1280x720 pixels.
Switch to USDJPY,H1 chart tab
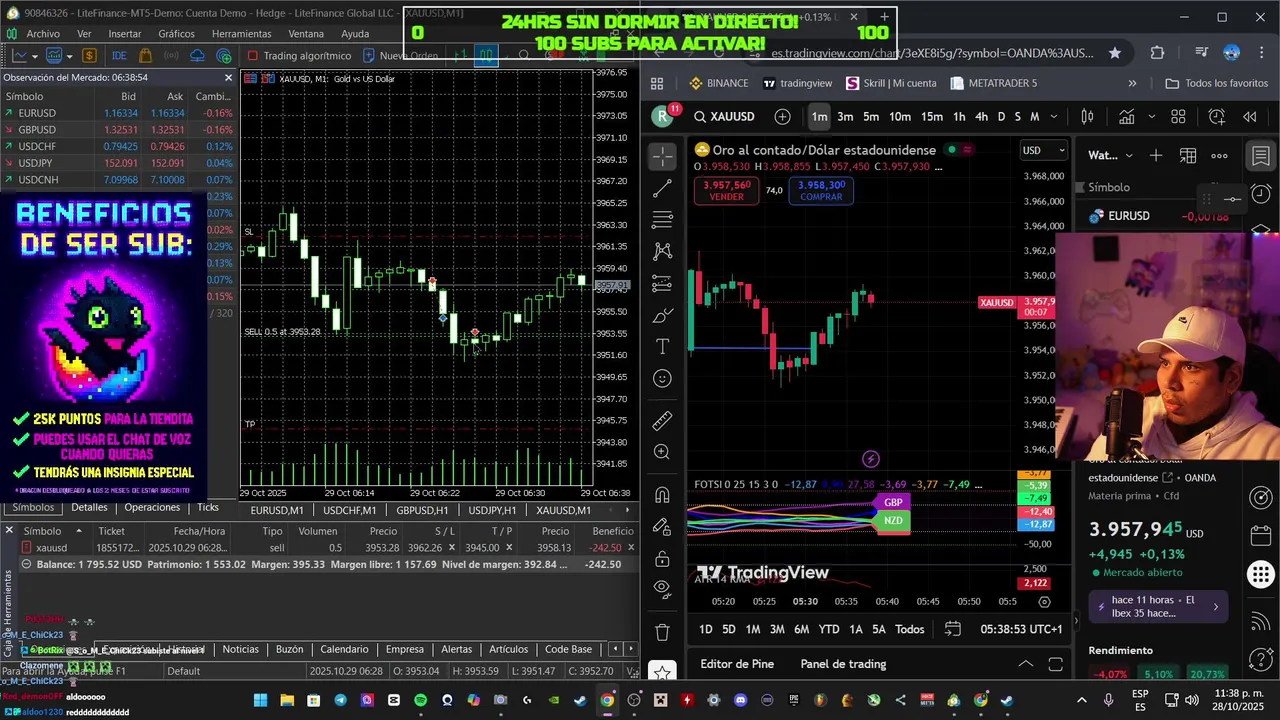tap(492, 510)
